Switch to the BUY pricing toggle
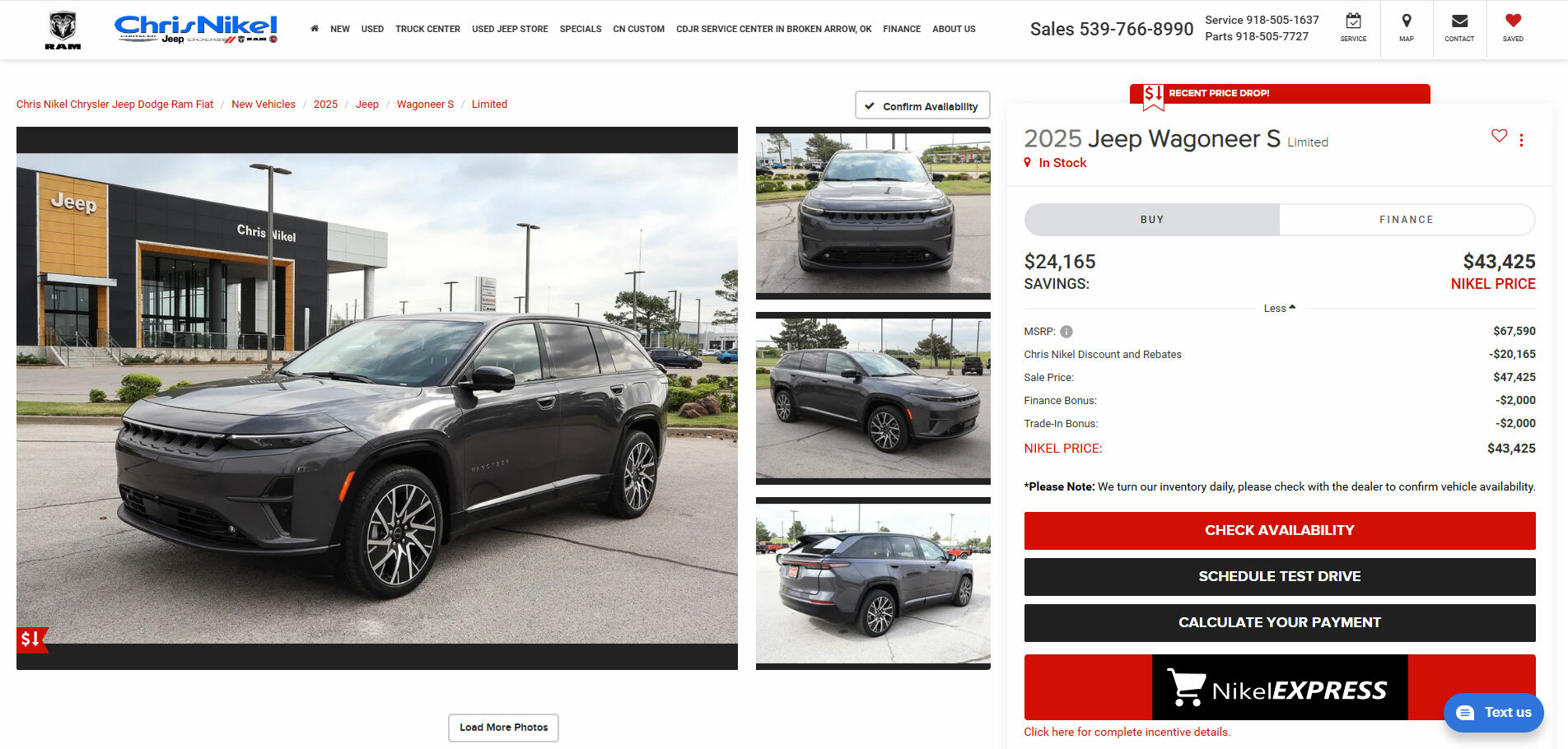1568x749 pixels. pos(1151,220)
